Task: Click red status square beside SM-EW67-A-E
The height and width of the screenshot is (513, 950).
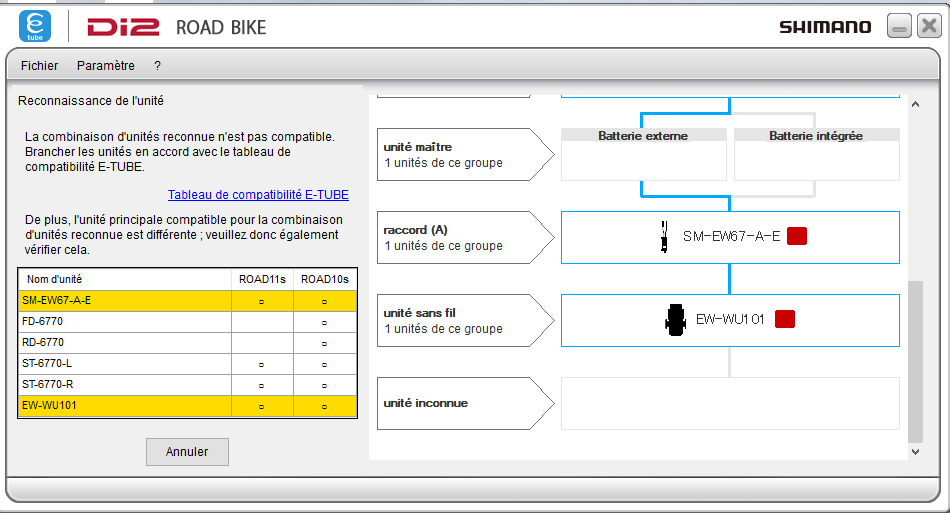Action: tap(797, 237)
